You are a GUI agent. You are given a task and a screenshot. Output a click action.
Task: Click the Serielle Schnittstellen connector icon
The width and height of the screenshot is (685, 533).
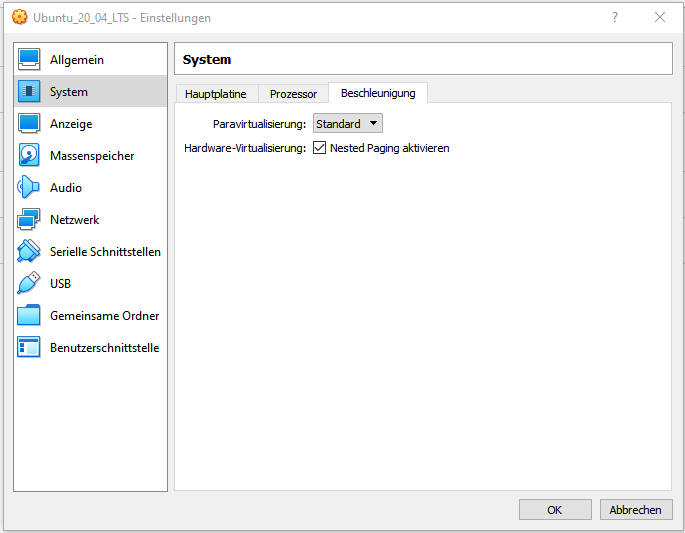29,251
